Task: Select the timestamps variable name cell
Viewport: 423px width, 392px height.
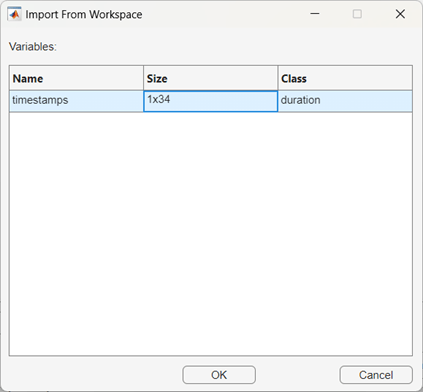Action: [76, 101]
